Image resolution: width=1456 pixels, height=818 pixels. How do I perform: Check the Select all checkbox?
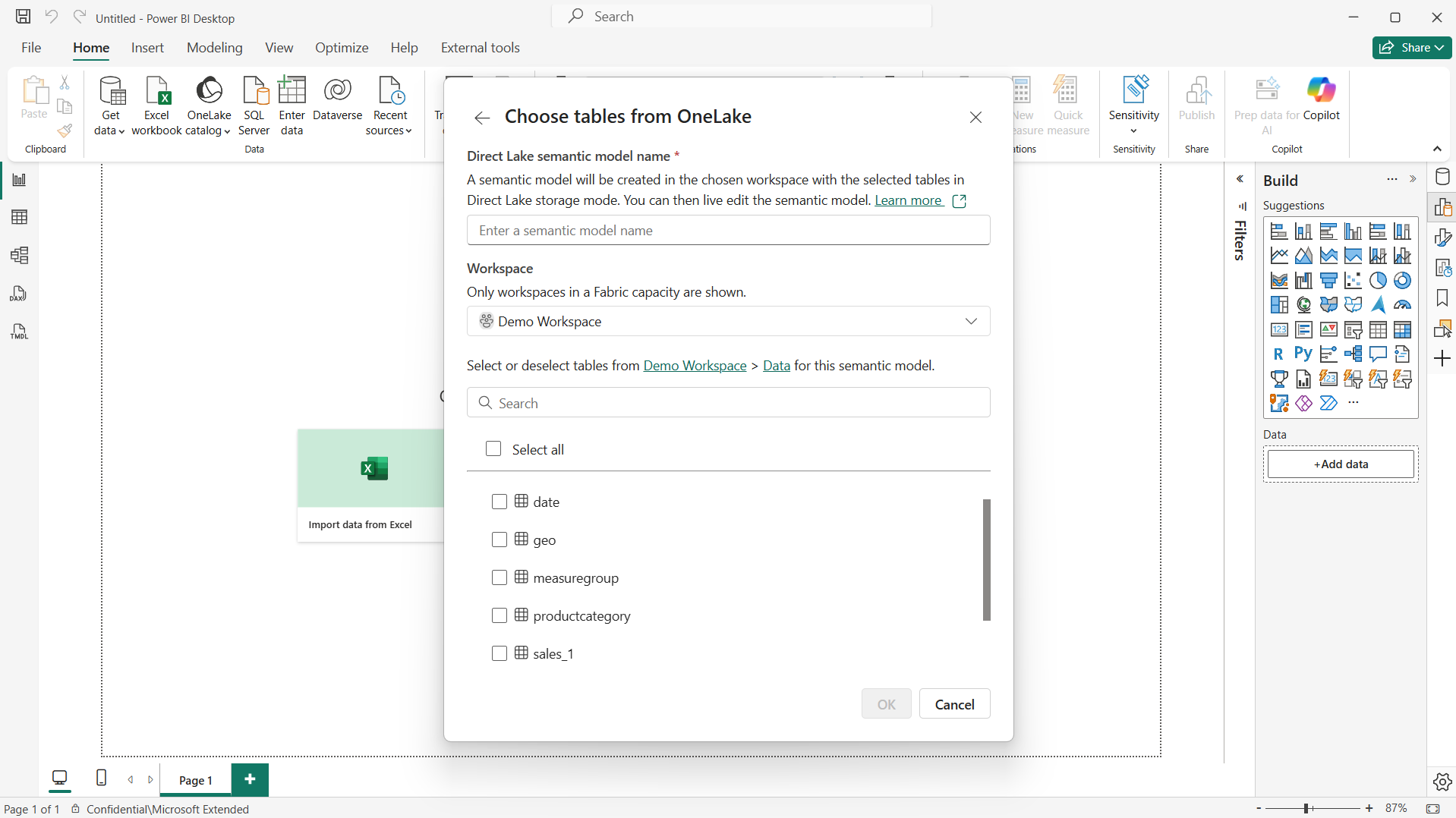tap(493, 449)
